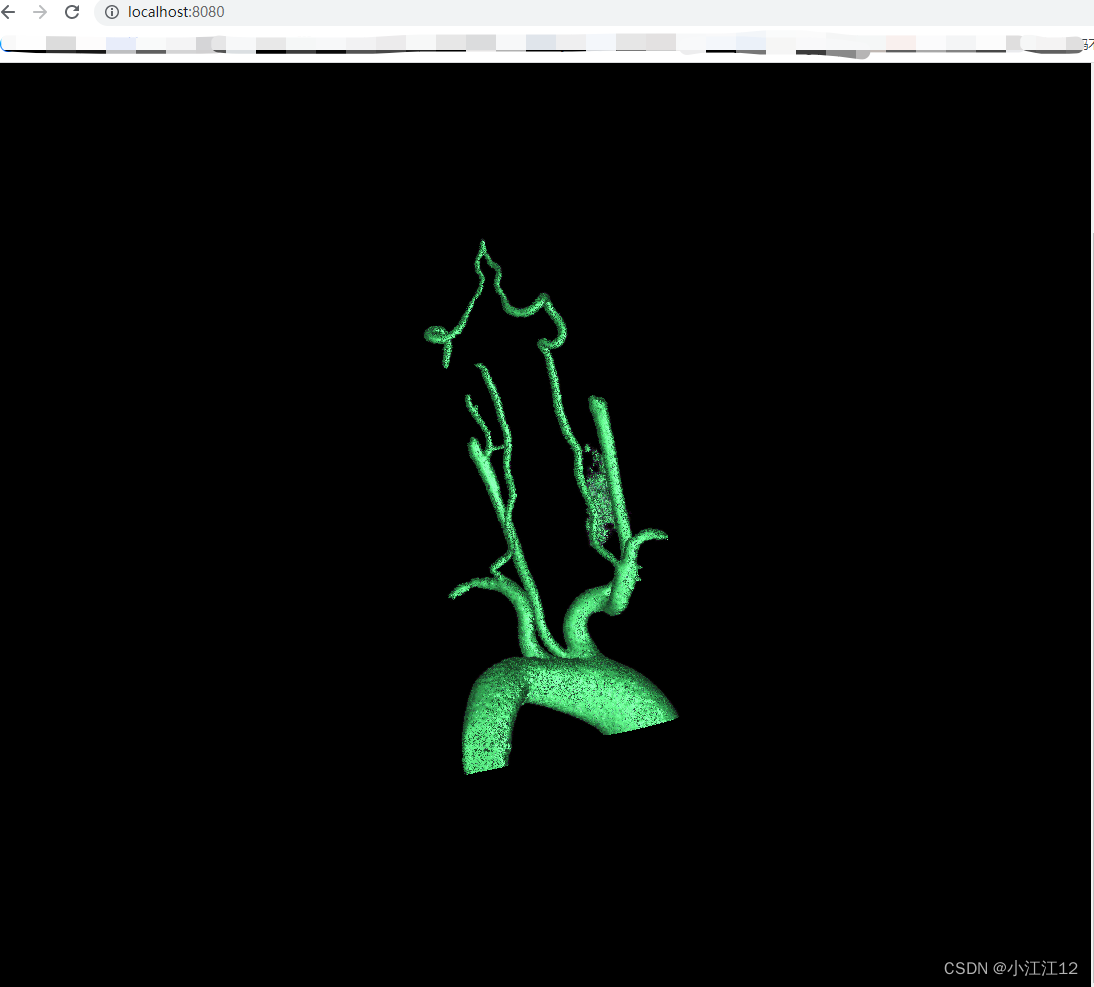Click the CSDN @小江江12 watermark
1094x987 pixels.
(x=1010, y=968)
